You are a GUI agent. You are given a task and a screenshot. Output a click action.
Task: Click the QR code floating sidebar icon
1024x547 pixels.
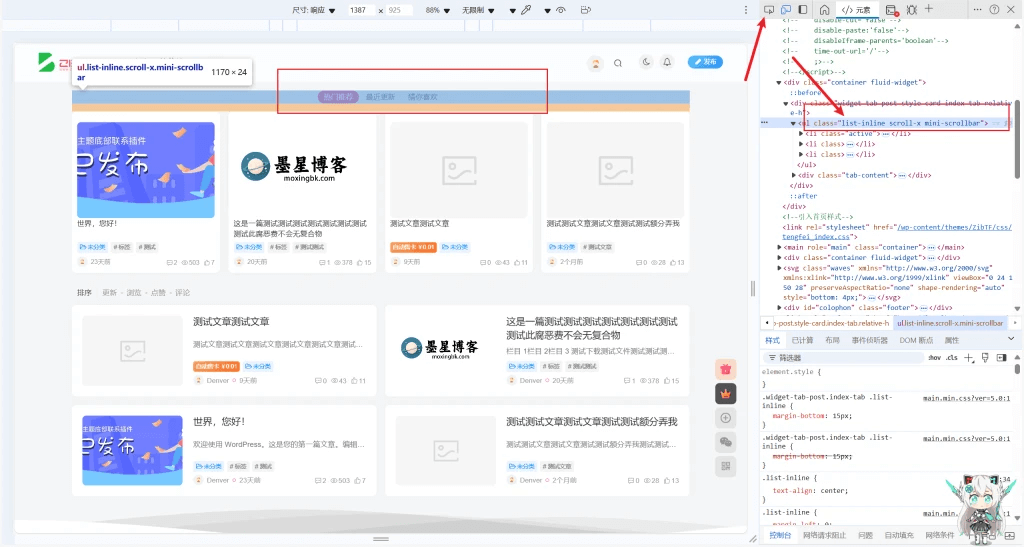point(726,466)
